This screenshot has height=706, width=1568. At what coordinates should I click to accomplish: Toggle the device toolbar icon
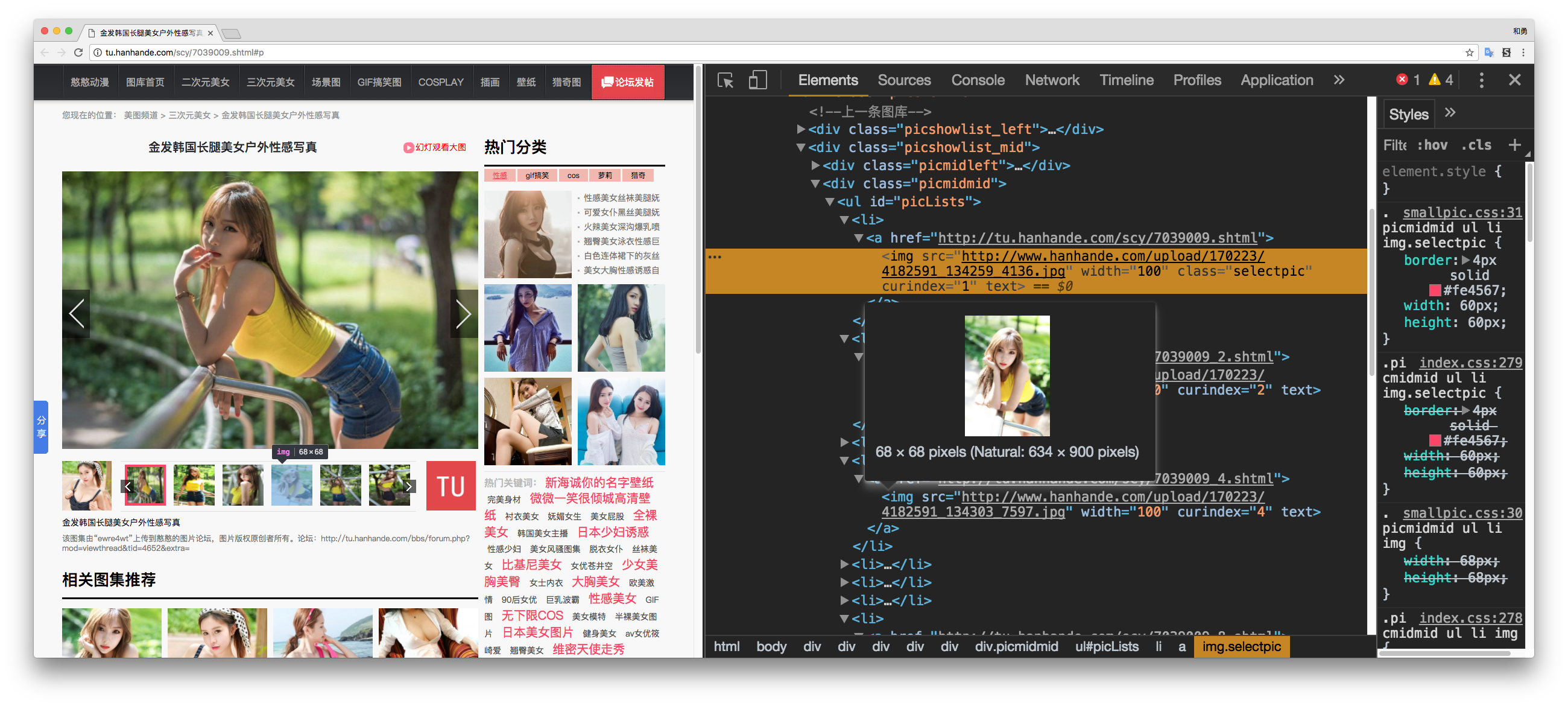[x=757, y=80]
